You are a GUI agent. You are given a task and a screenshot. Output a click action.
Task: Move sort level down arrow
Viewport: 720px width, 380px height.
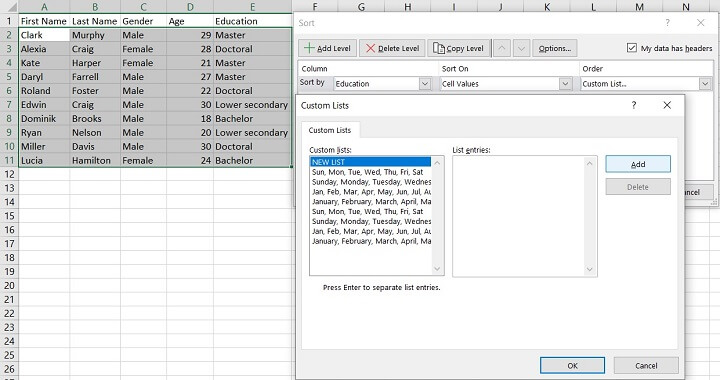pyautogui.click(x=521, y=48)
